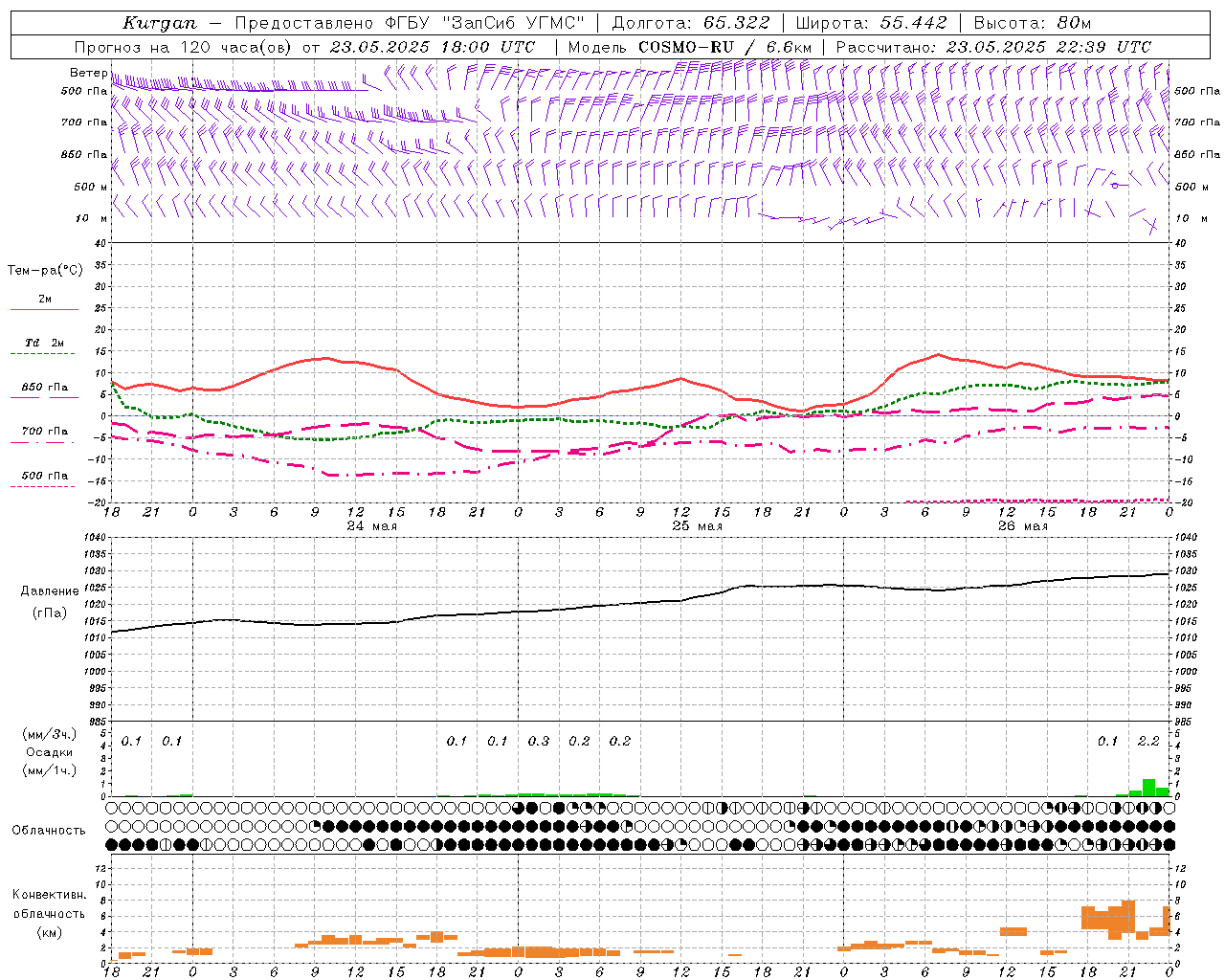Viewport: 1225px width, 980px height.
Task: Click the "(мм/1ч.)" precipitation unit label
Action: click(x=48, y=770)
